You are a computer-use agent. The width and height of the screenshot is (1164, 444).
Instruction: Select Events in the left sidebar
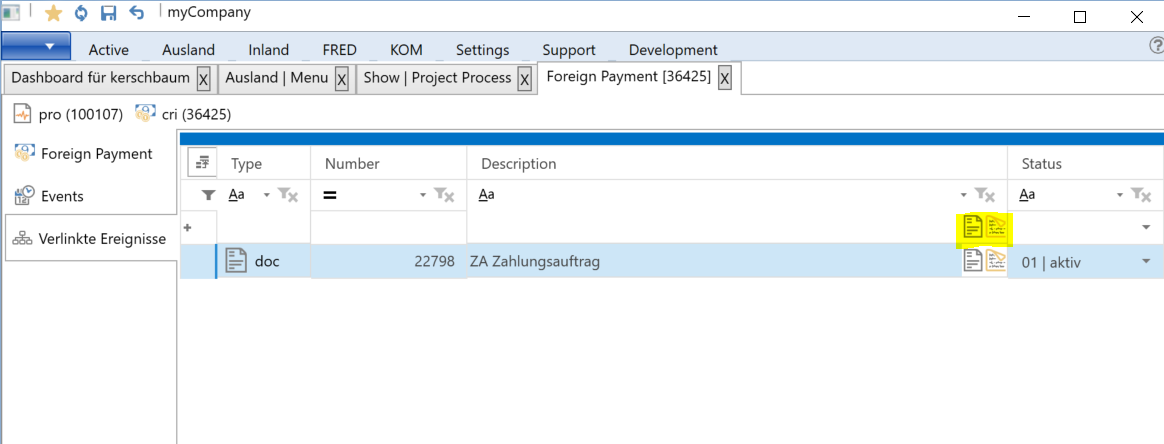pyautogui.click(x=62, y=196)
